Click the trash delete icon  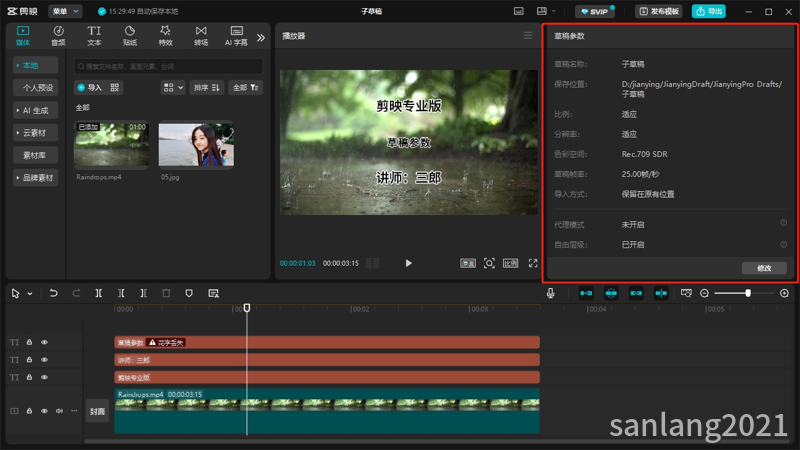click(166, 293)
